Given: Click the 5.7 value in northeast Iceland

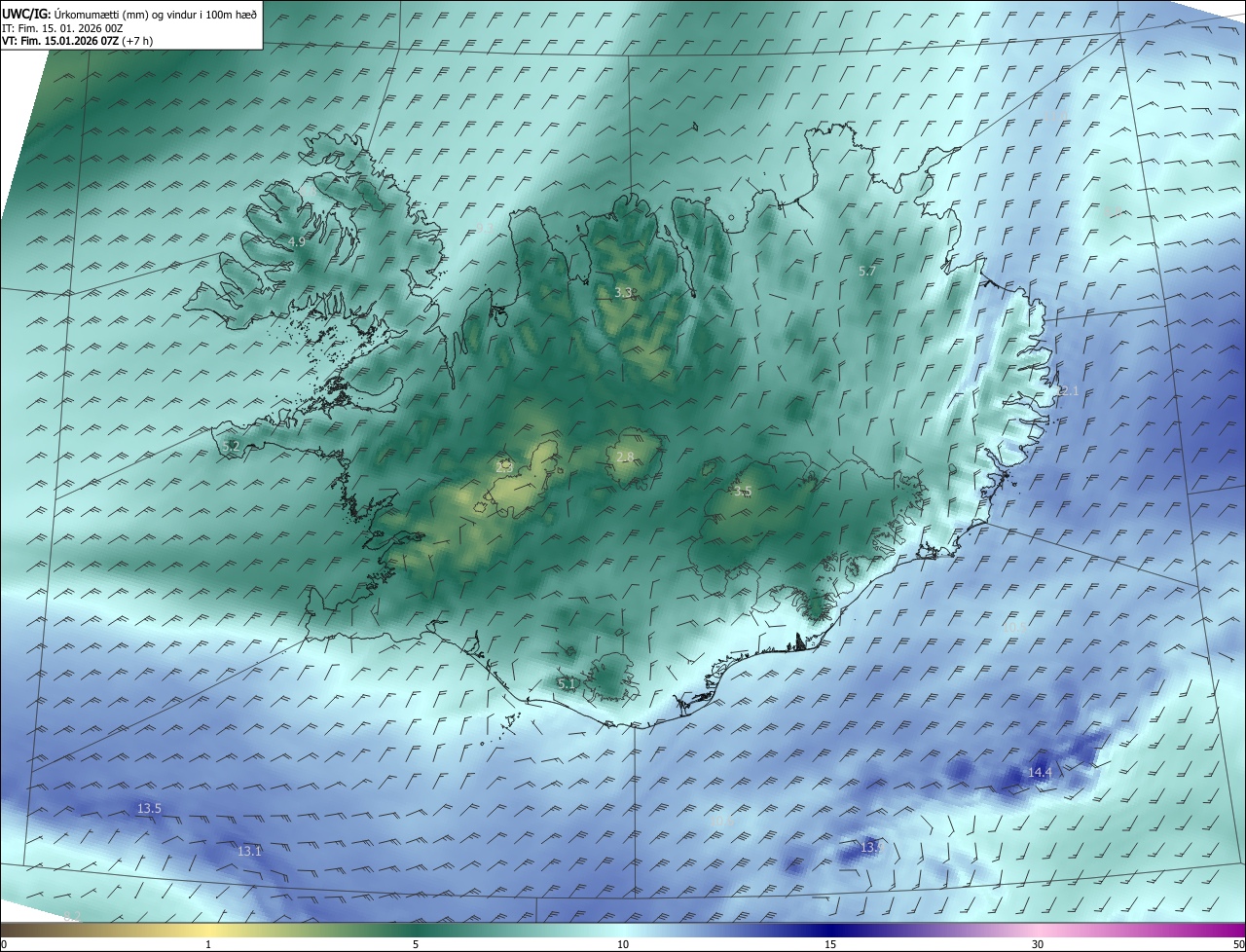Looking at the screenshot, I should [x=867, y=271].
